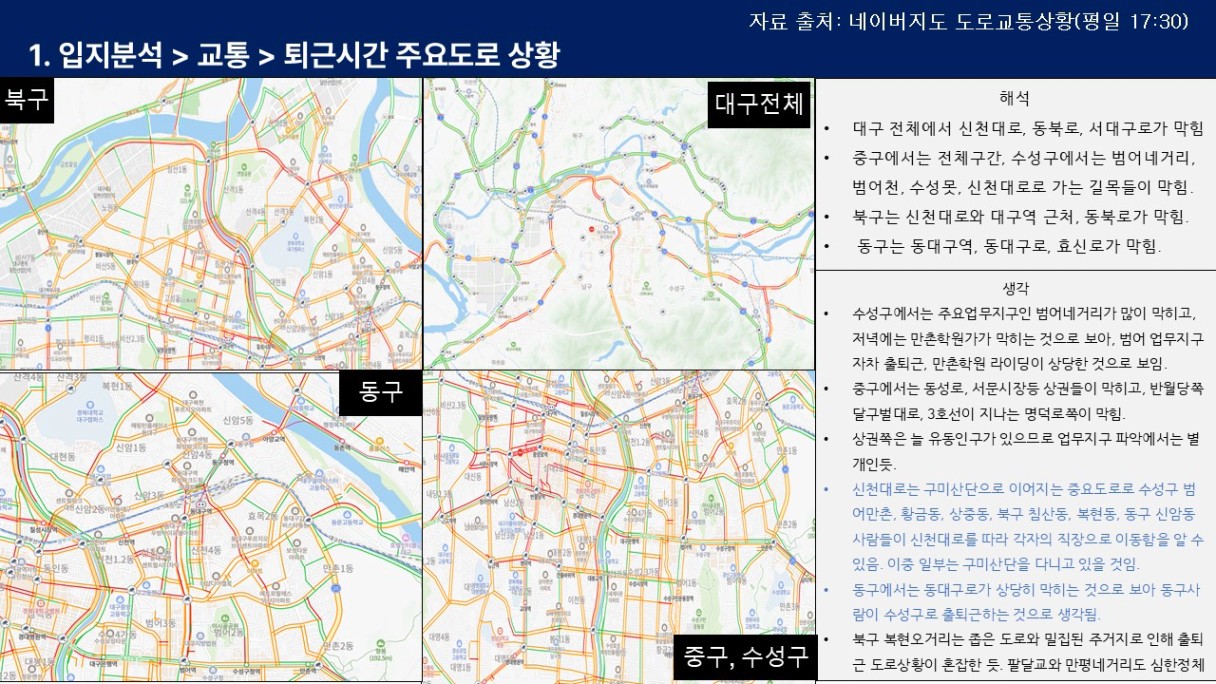Click the red no-entry marker on 대구전체 map
The image size is (1216, 684).
pyautogui.click(x=592, y=228)
